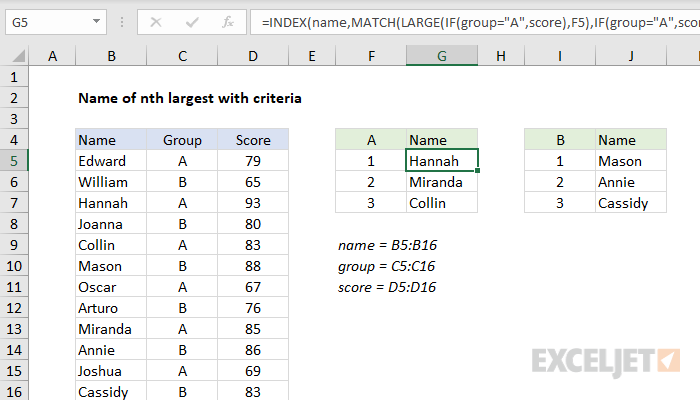Click the green 'B' header cell
Image resolution: width=700 pixels, height=400 pixels.
pyautogui.click(x=560, y=140)
